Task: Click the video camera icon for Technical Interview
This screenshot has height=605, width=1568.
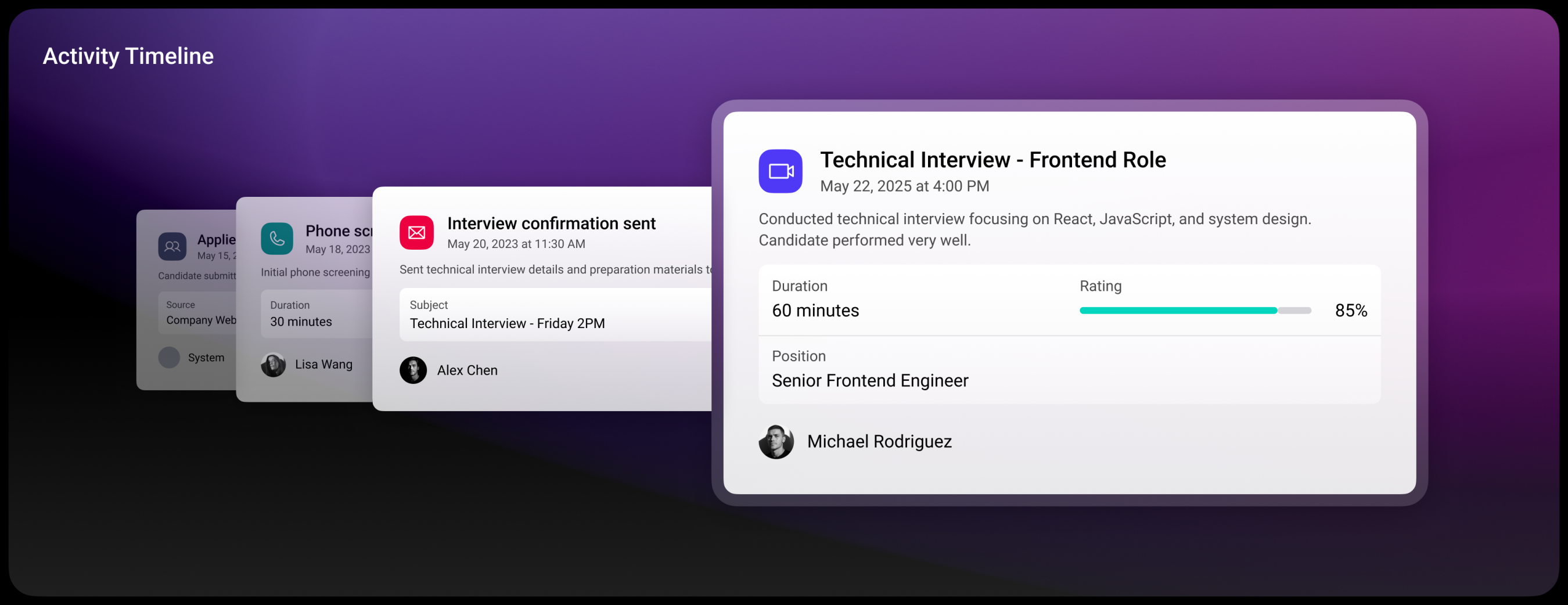Action: pyautogui.click(x=780, y=171)
